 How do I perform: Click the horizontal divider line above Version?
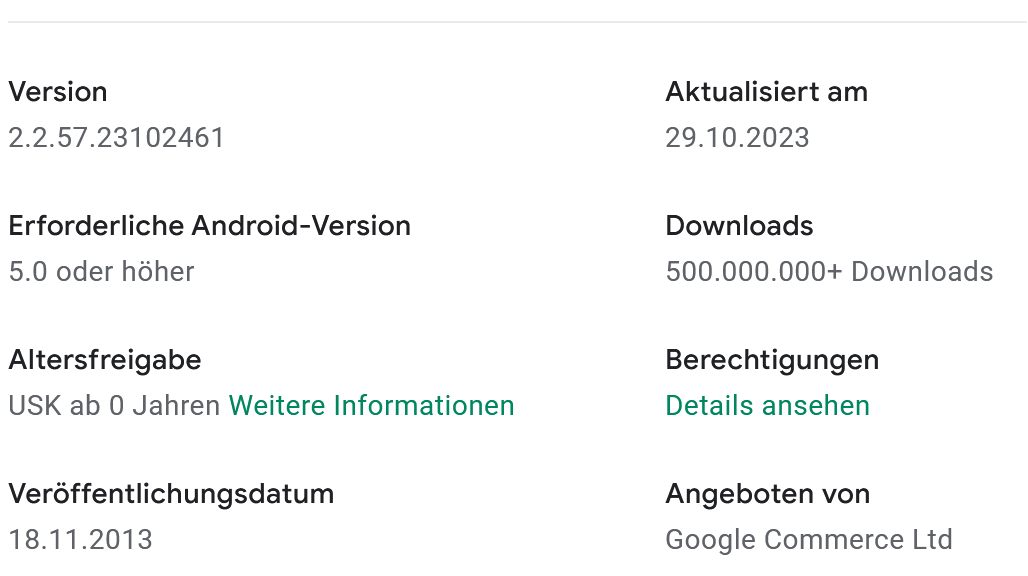514,22
